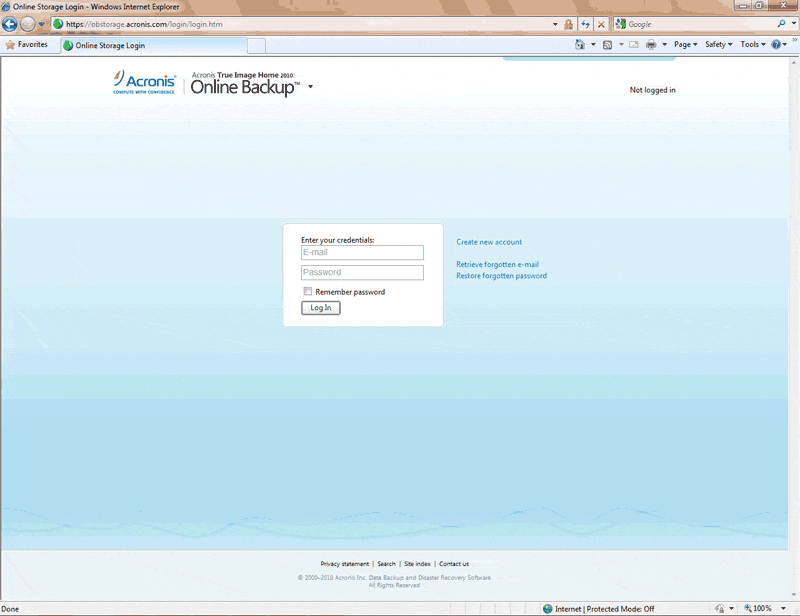This screenshot has width=800, height=616.
Task: Open the Create new account link
Action: coord(489,242)
